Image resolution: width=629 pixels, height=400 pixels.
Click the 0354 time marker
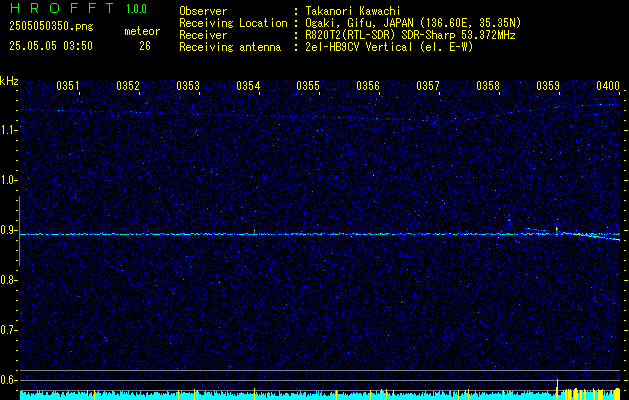[x=248, y=86]
